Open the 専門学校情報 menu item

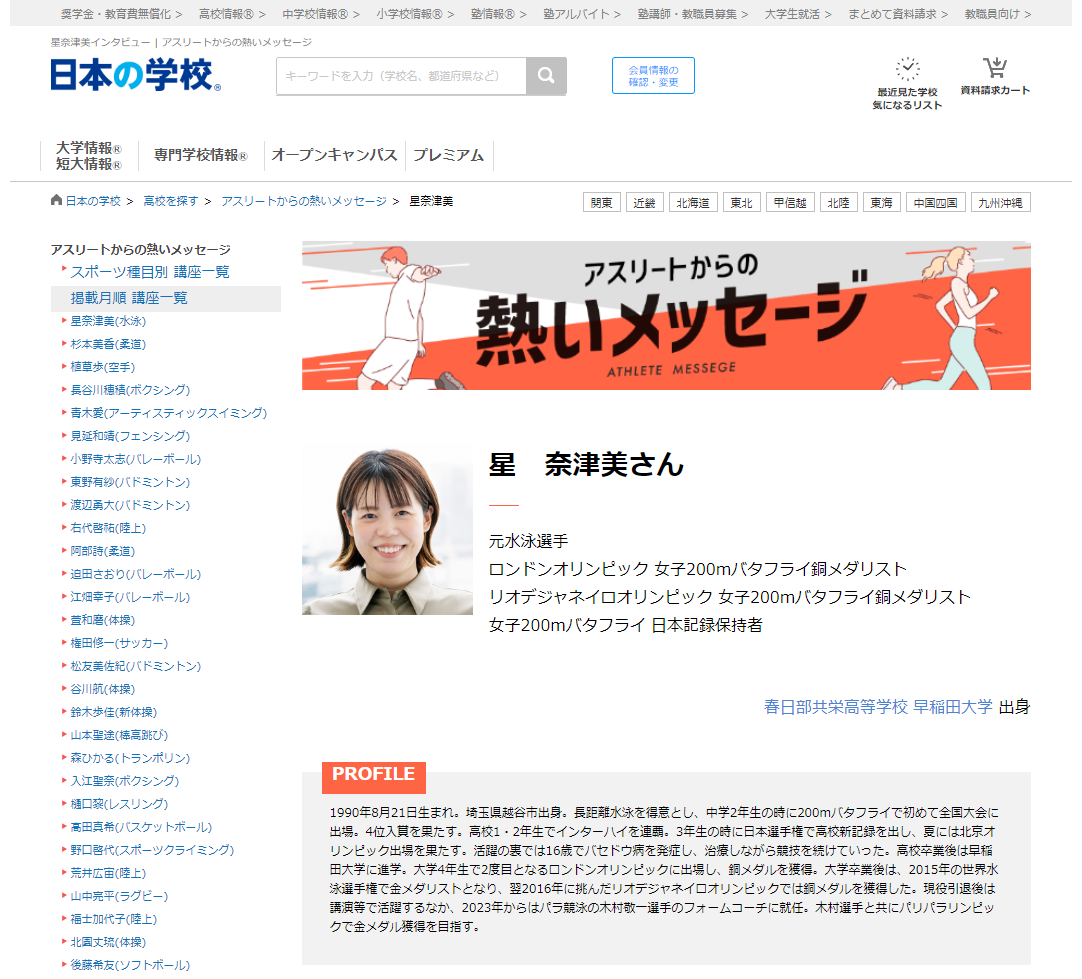pos(199,155)
